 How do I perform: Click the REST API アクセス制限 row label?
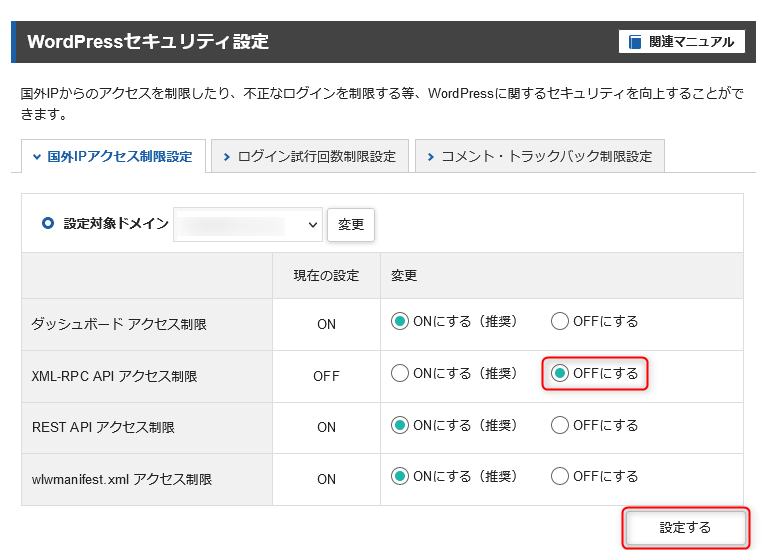(103, 427)
